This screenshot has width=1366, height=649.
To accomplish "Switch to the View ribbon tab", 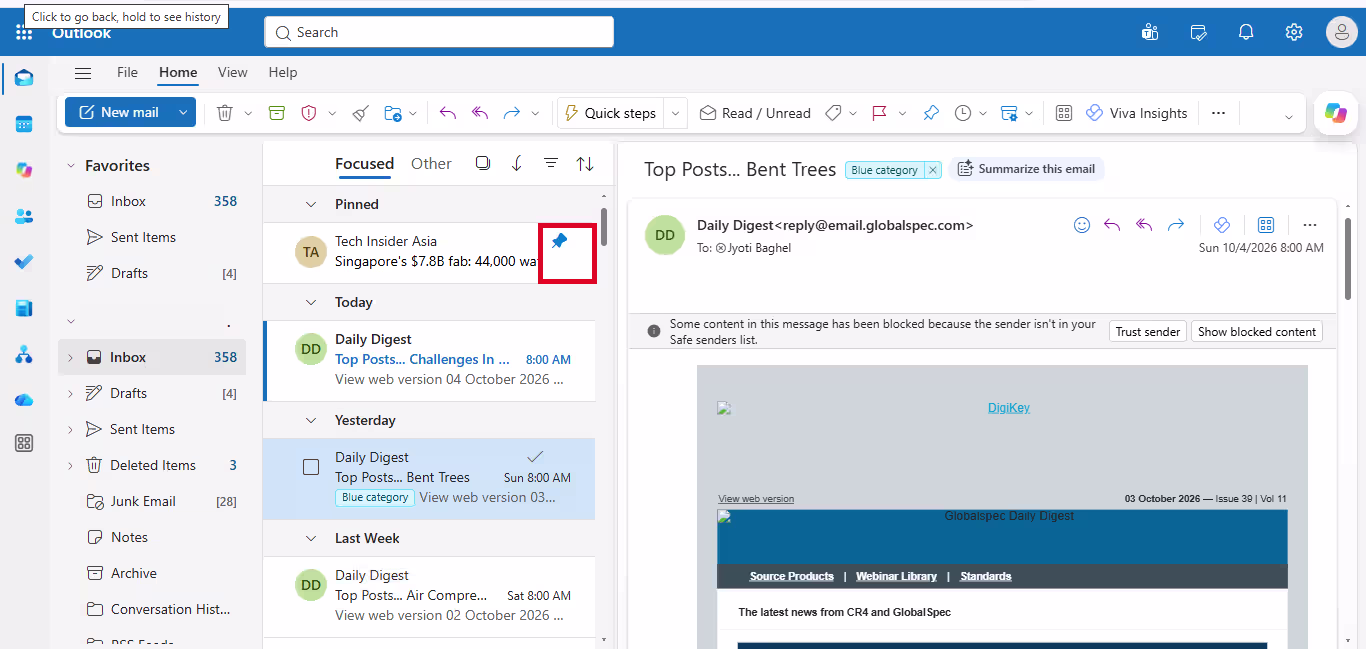I will (233, 72).
